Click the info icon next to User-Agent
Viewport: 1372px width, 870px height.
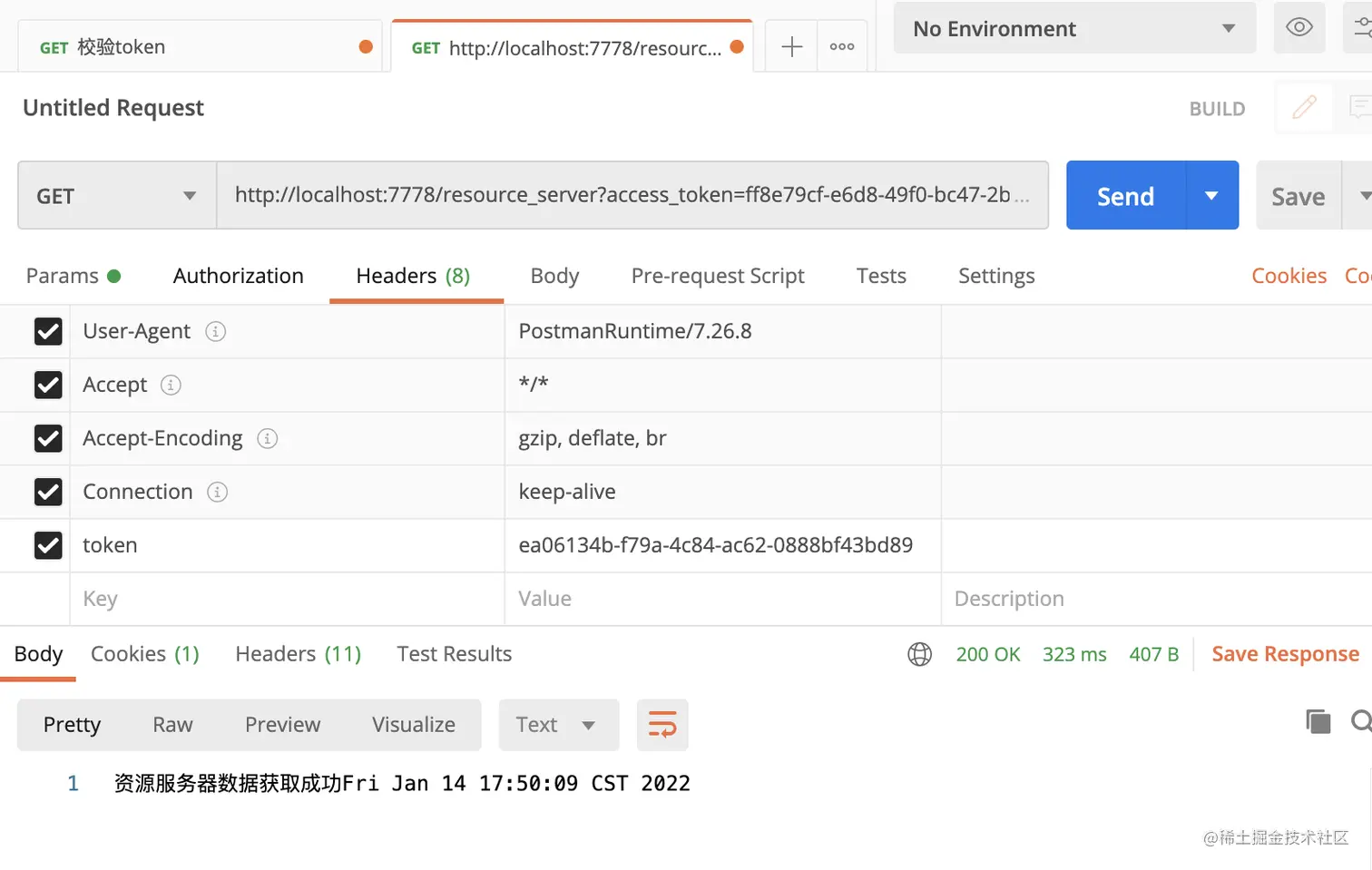215,331
